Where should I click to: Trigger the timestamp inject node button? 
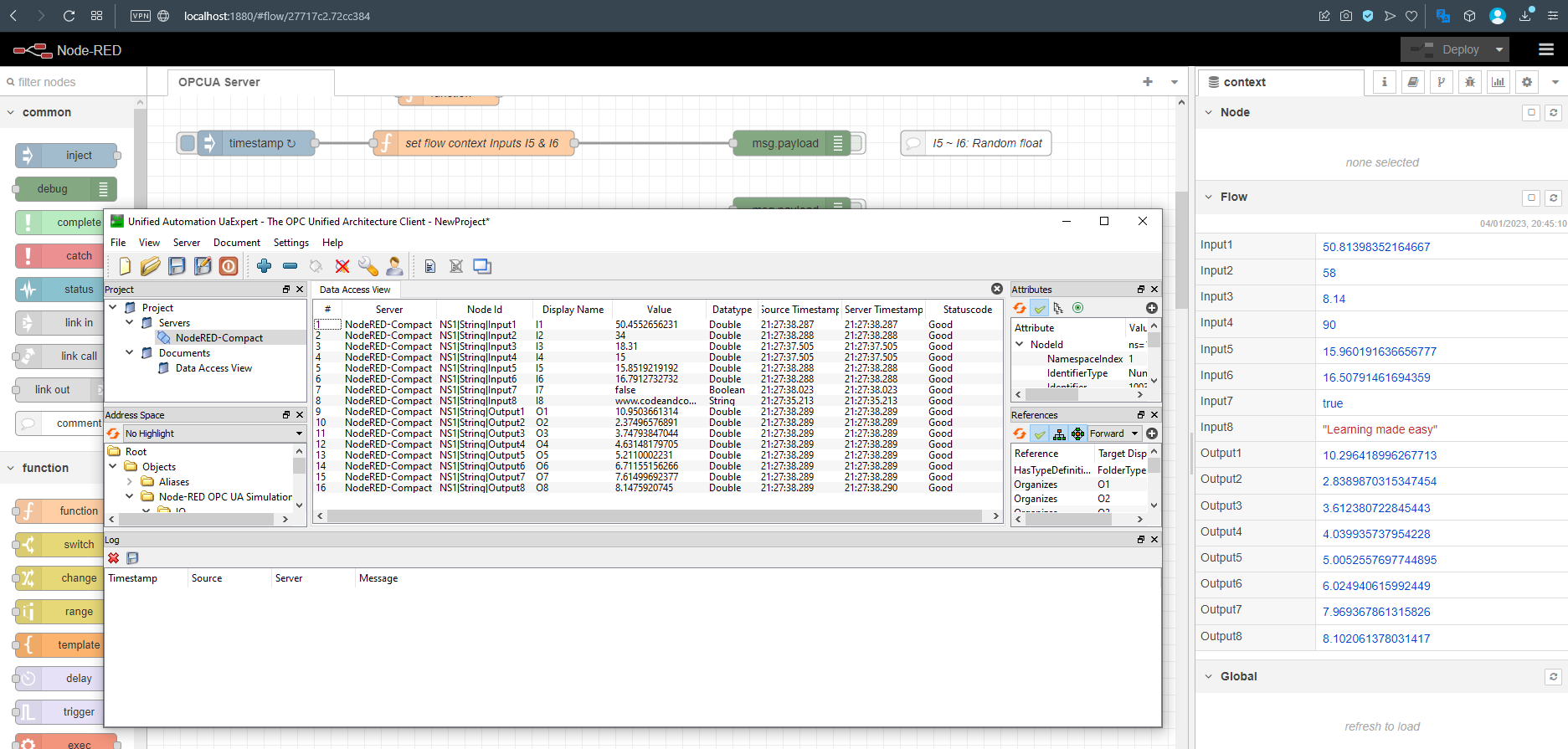tap(188, 143)
